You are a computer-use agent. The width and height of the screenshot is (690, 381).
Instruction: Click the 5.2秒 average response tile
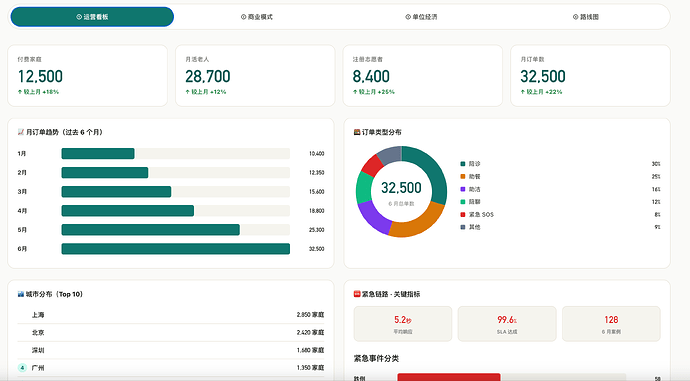(403, 324)
